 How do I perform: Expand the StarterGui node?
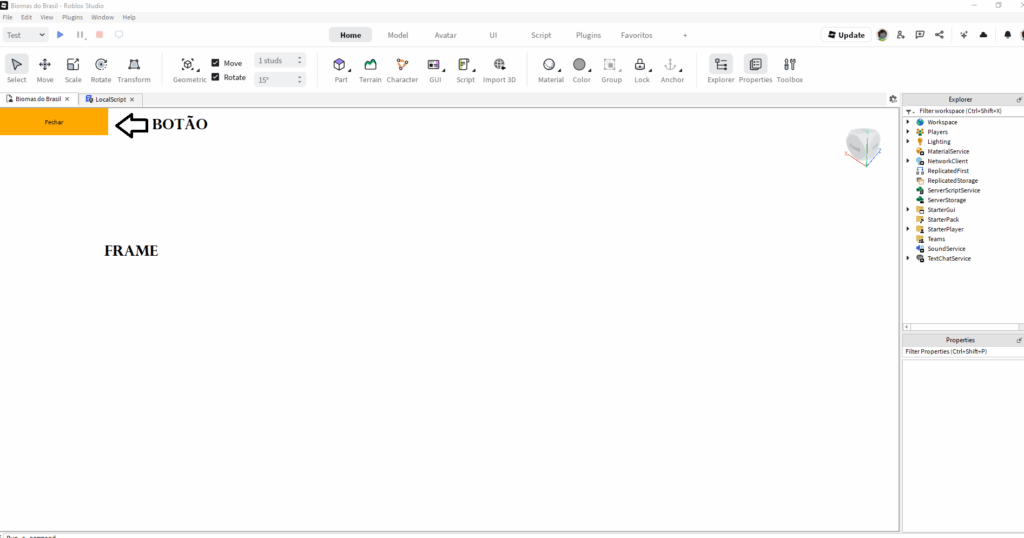pyautogui.click(x=908, y=210)
